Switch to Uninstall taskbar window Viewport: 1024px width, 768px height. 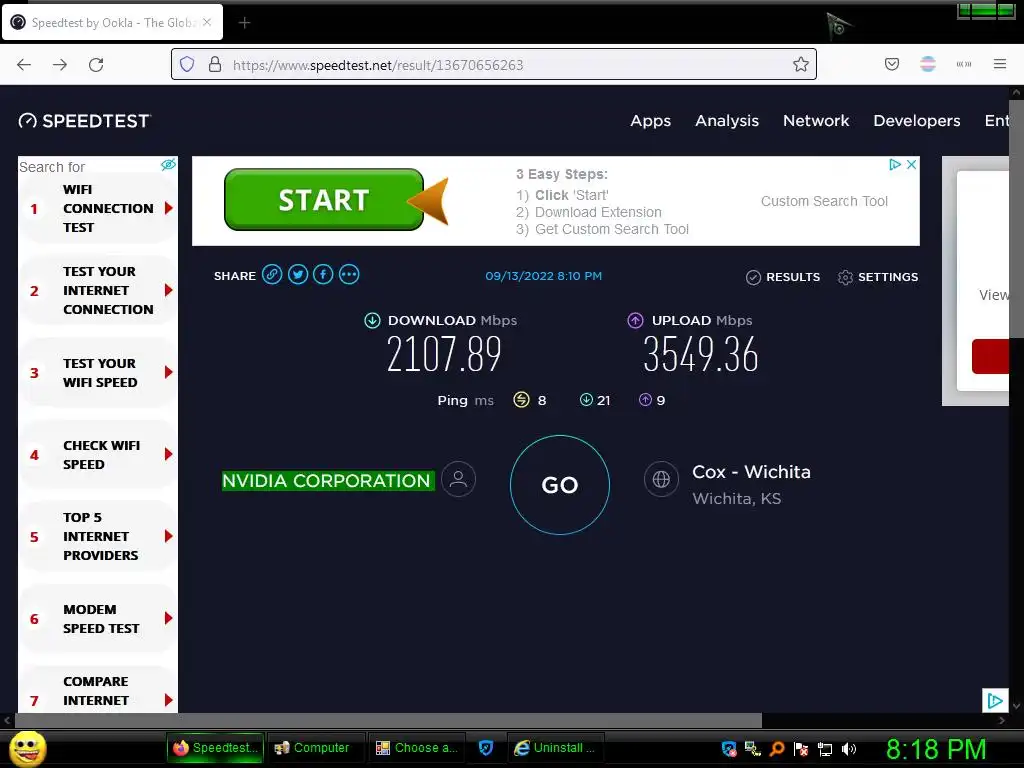pyautogui.click(x=555, y=748)
